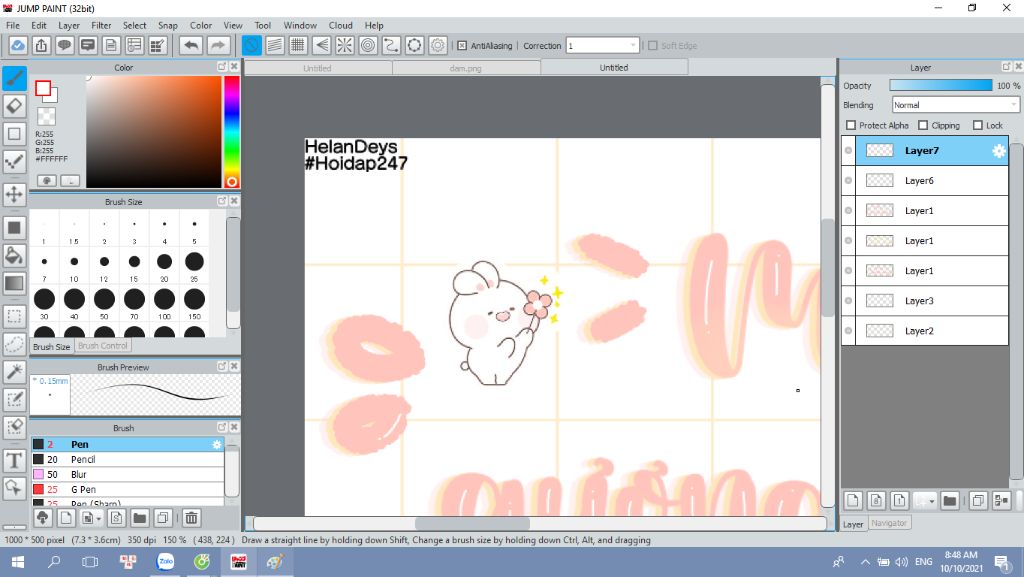Screen dimensions: 1024x577
Task: Click the Redo arrow in toolbar
Action: [218, 45]
